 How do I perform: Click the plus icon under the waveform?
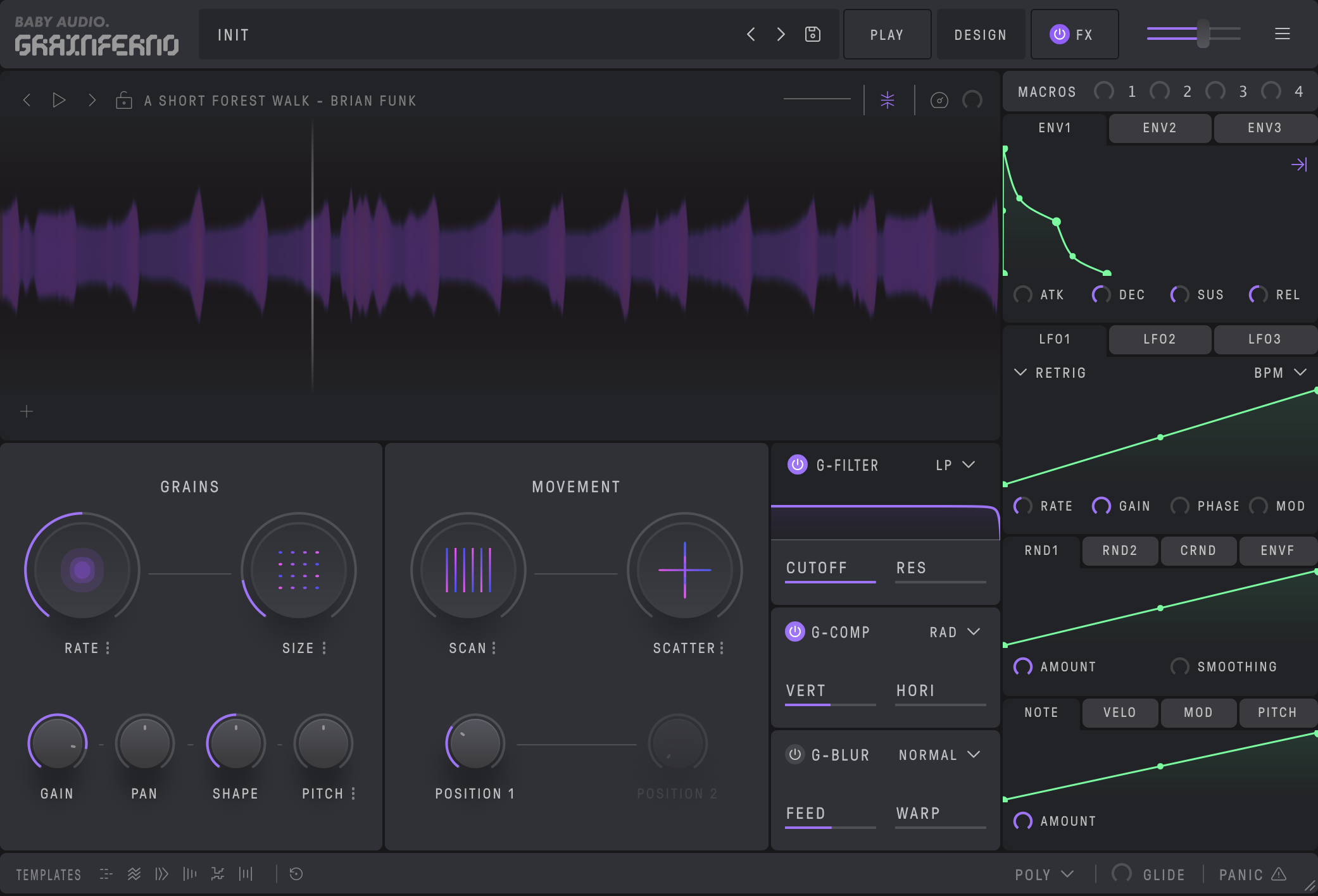27,412
